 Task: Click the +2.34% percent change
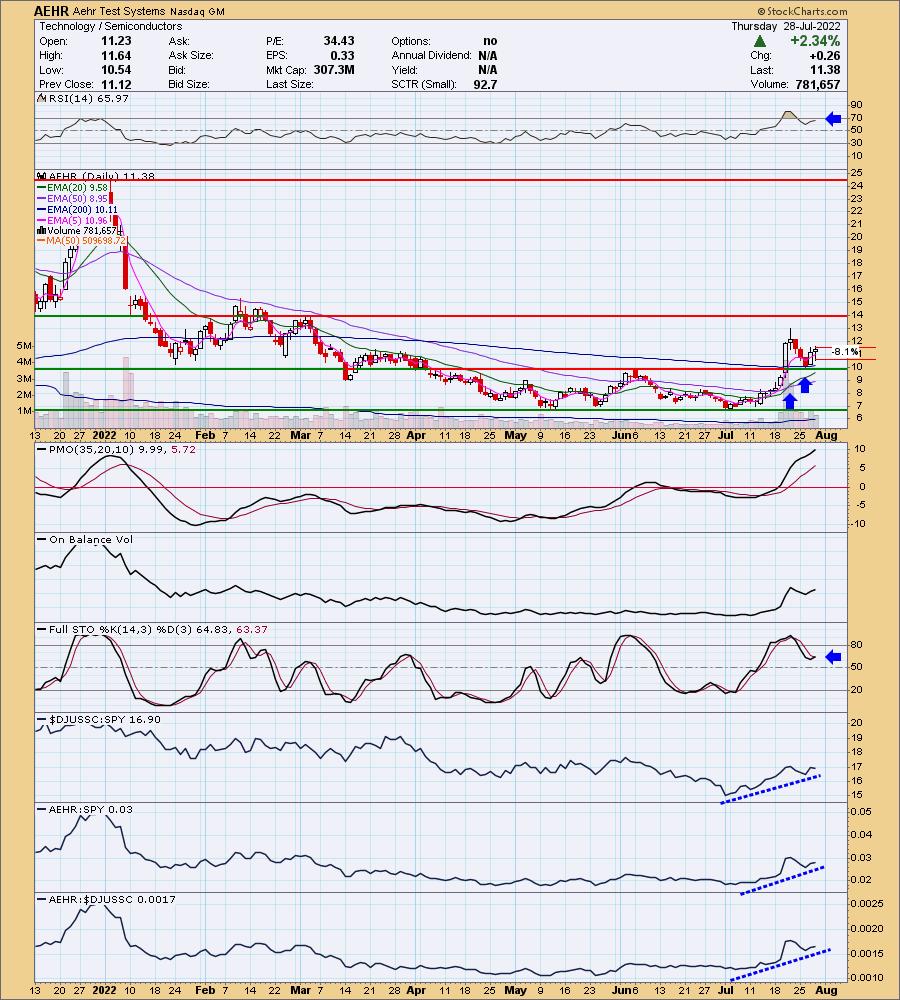coord(815,41)
